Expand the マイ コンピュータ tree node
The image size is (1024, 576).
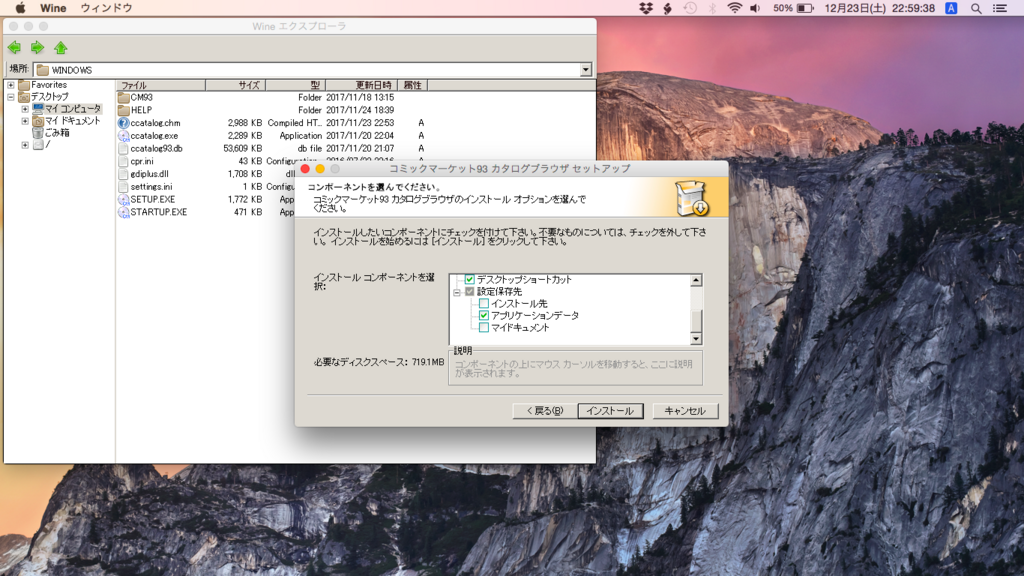[25, 108]
